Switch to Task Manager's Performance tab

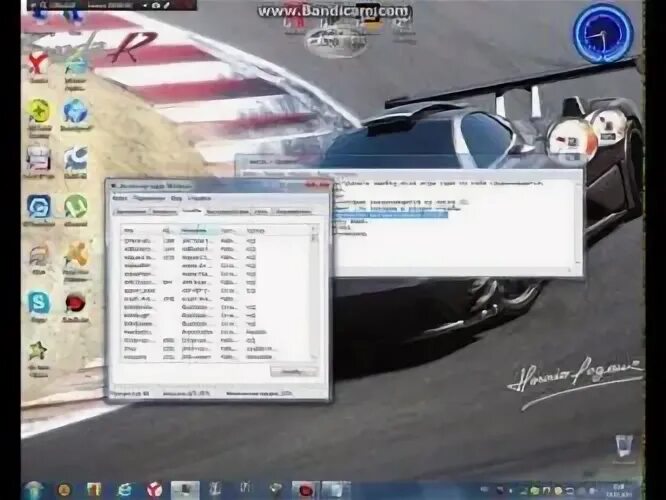click(x=228, y=211)
